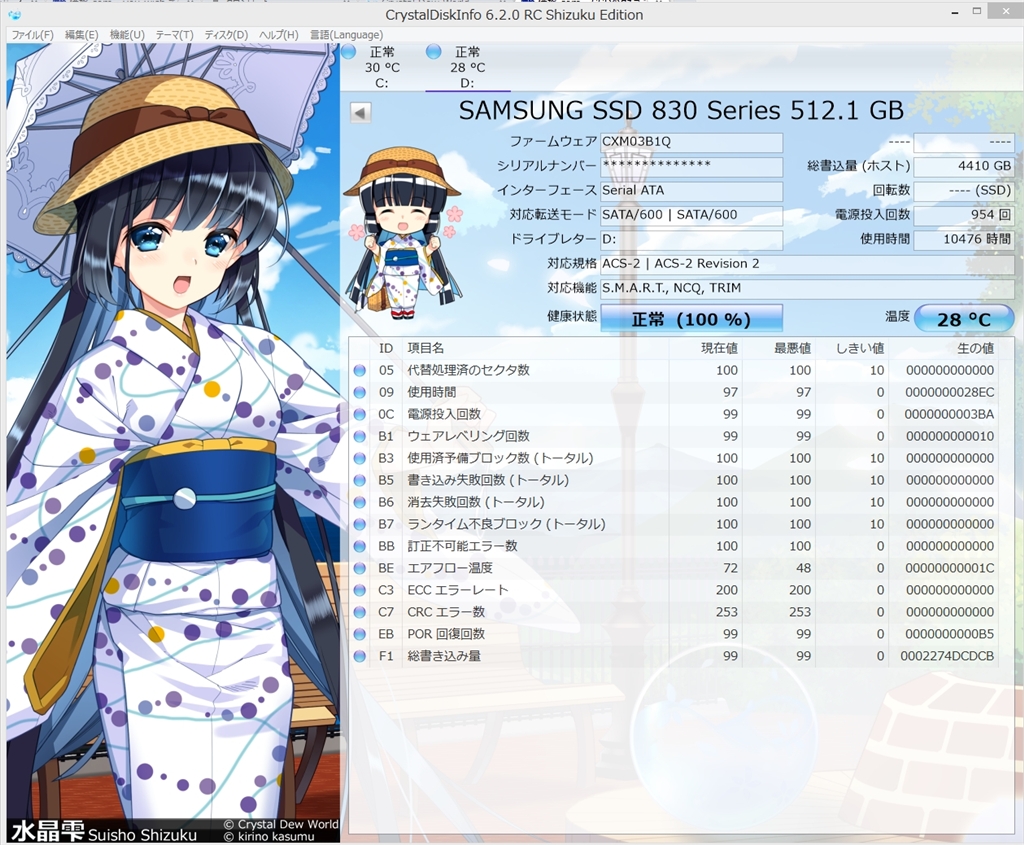
Task: Select the エアフロー温度 attribute name
Action: coord(450,568)
